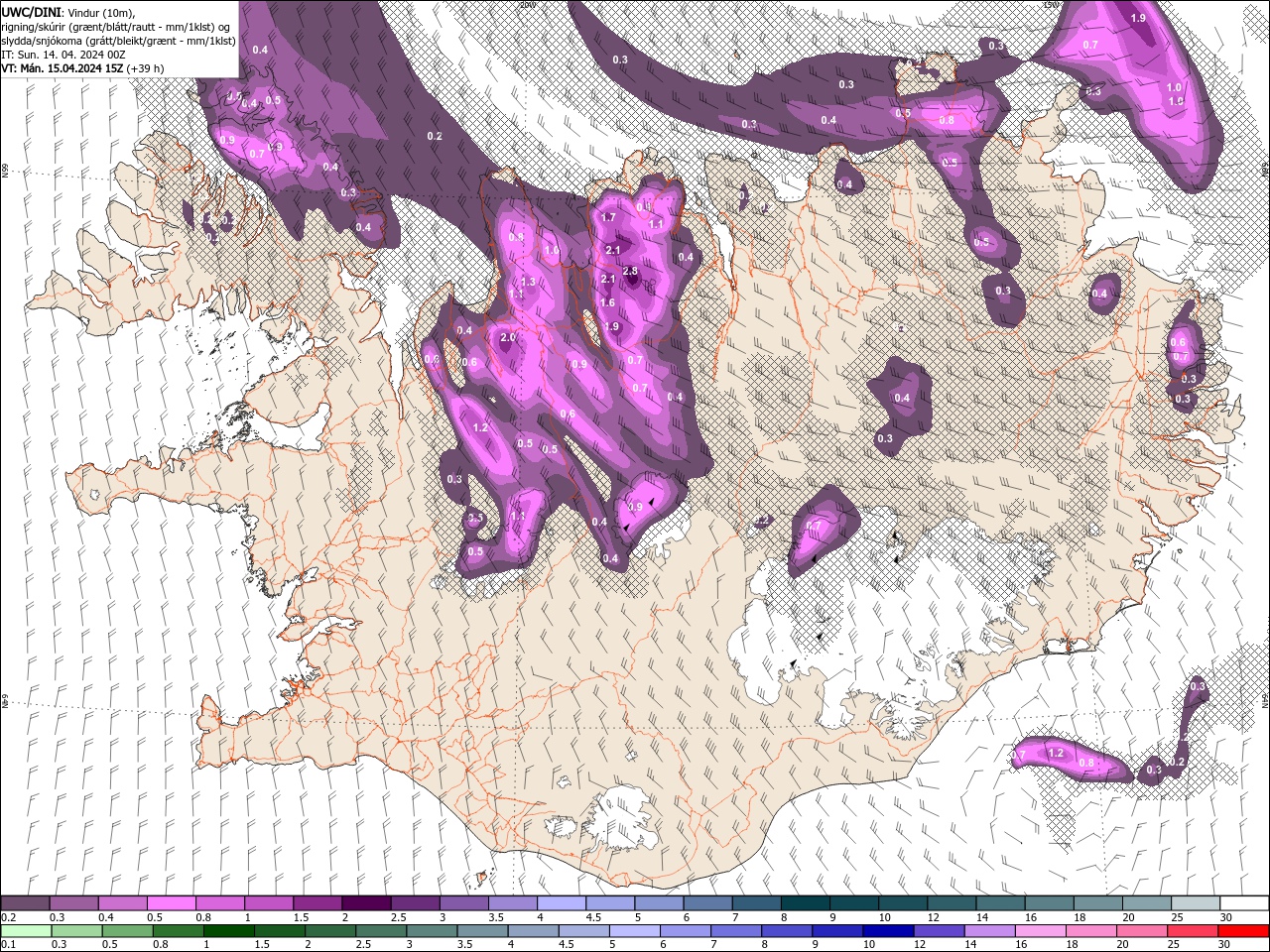
Task: Choose the 7–8 medium blue rain scale swatch
Action: pyautogui.click(x=735, y=931)
